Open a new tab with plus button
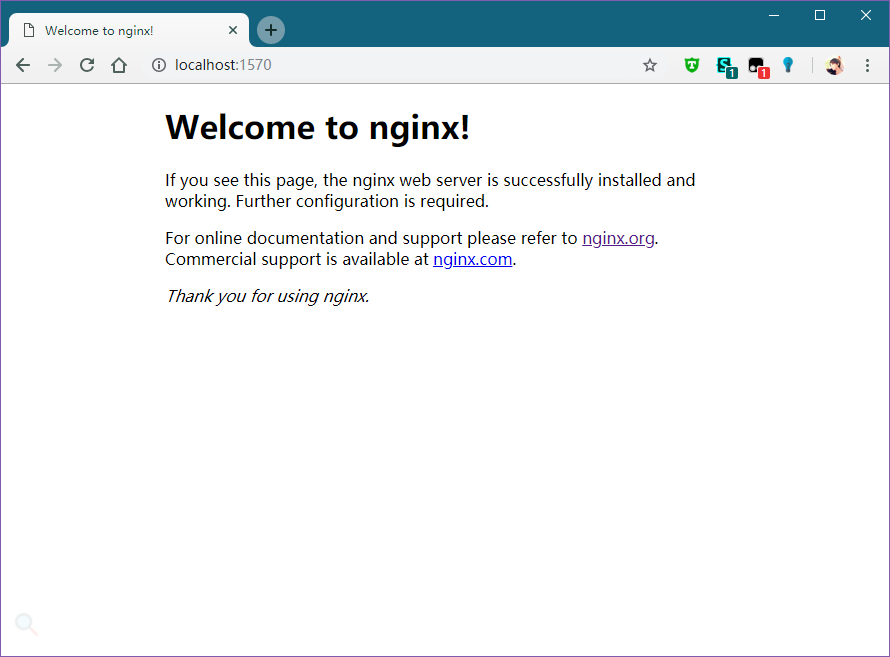Image resolution: width=890 pixels, height=657 pixels. [271, 30]
